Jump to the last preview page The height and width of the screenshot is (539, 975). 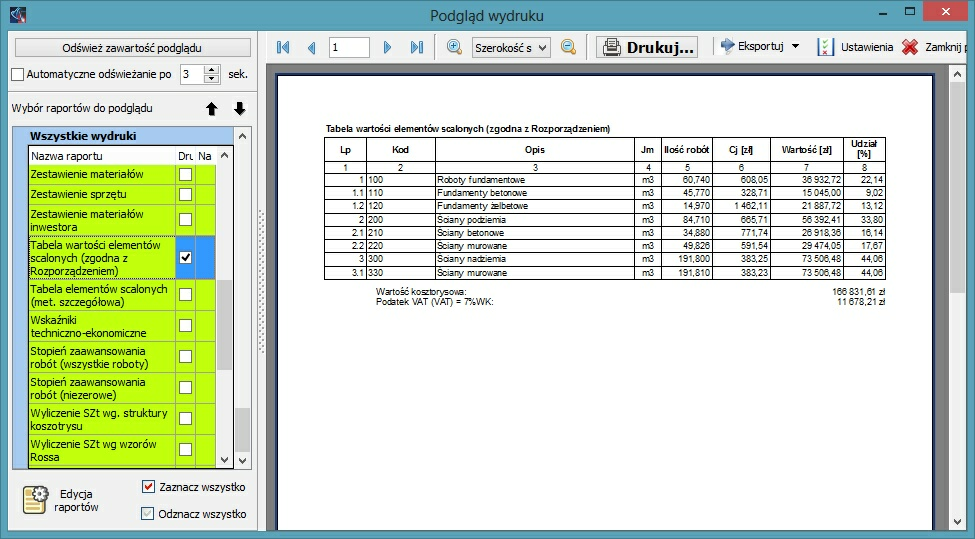click(x=417, y=47)
